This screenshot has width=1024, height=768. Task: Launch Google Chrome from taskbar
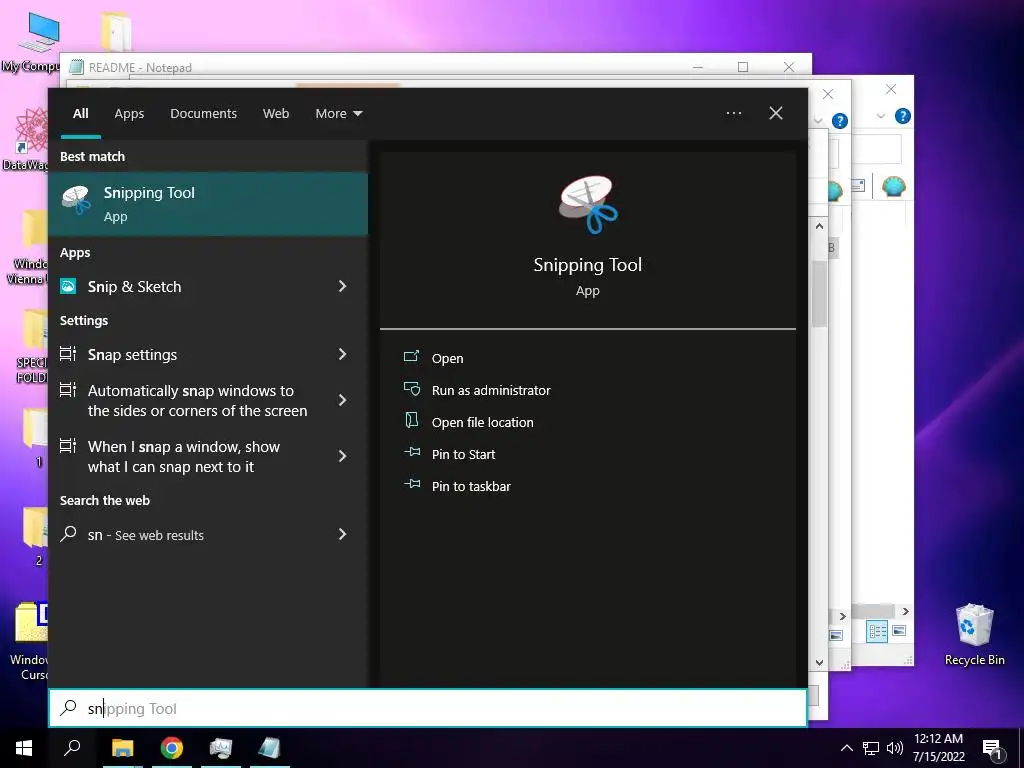tap(172, 748)
